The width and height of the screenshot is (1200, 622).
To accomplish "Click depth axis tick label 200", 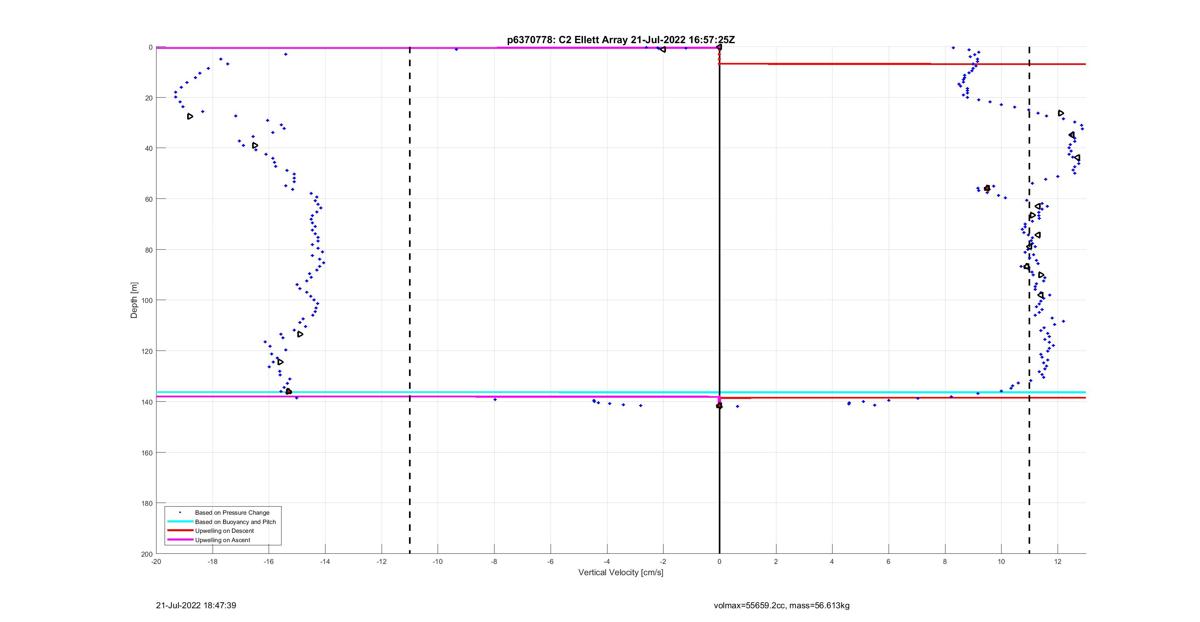I will [146, 554].
